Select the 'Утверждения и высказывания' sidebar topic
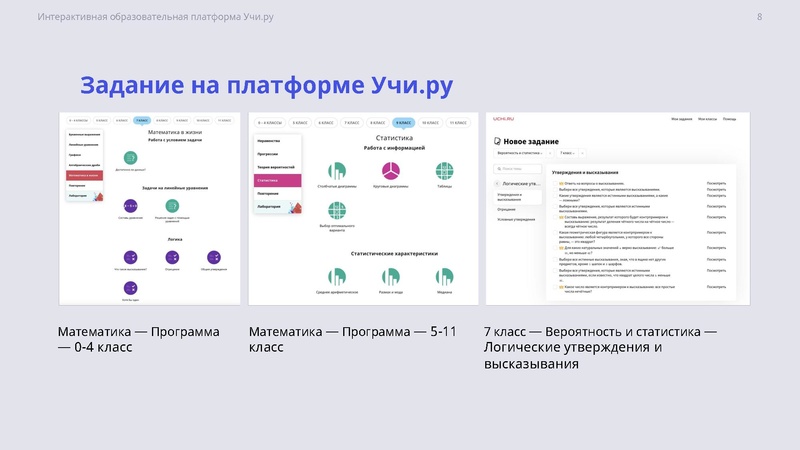Viewport: 800px width, 450px height. point(517,197)
